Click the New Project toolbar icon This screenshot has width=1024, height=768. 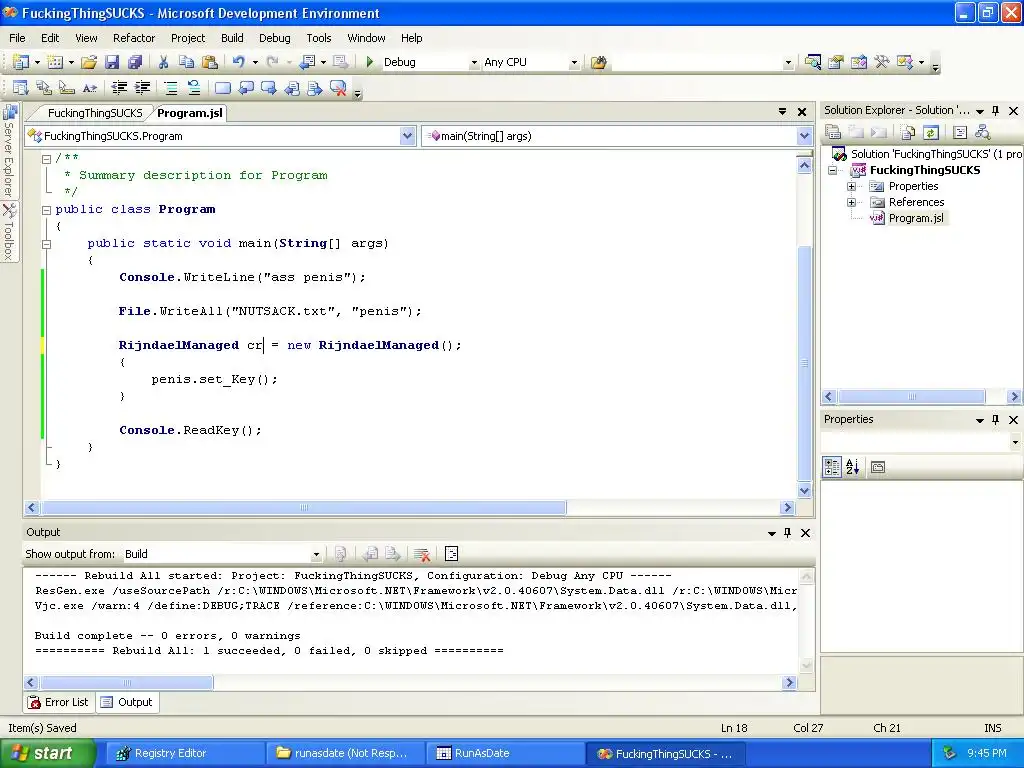pos(20,62)
